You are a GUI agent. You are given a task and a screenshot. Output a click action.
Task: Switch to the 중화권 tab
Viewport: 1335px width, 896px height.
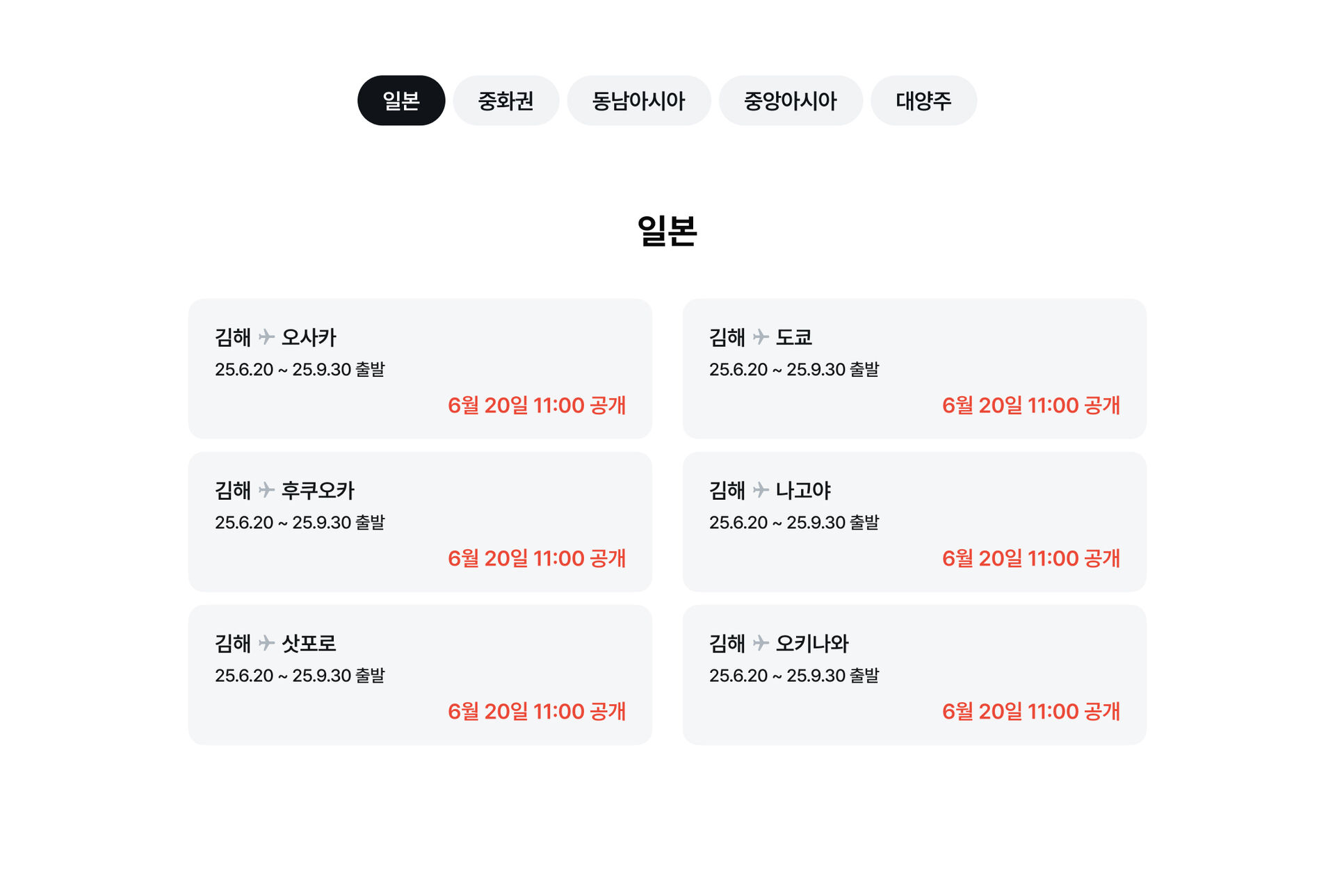[x=505, y=101]
